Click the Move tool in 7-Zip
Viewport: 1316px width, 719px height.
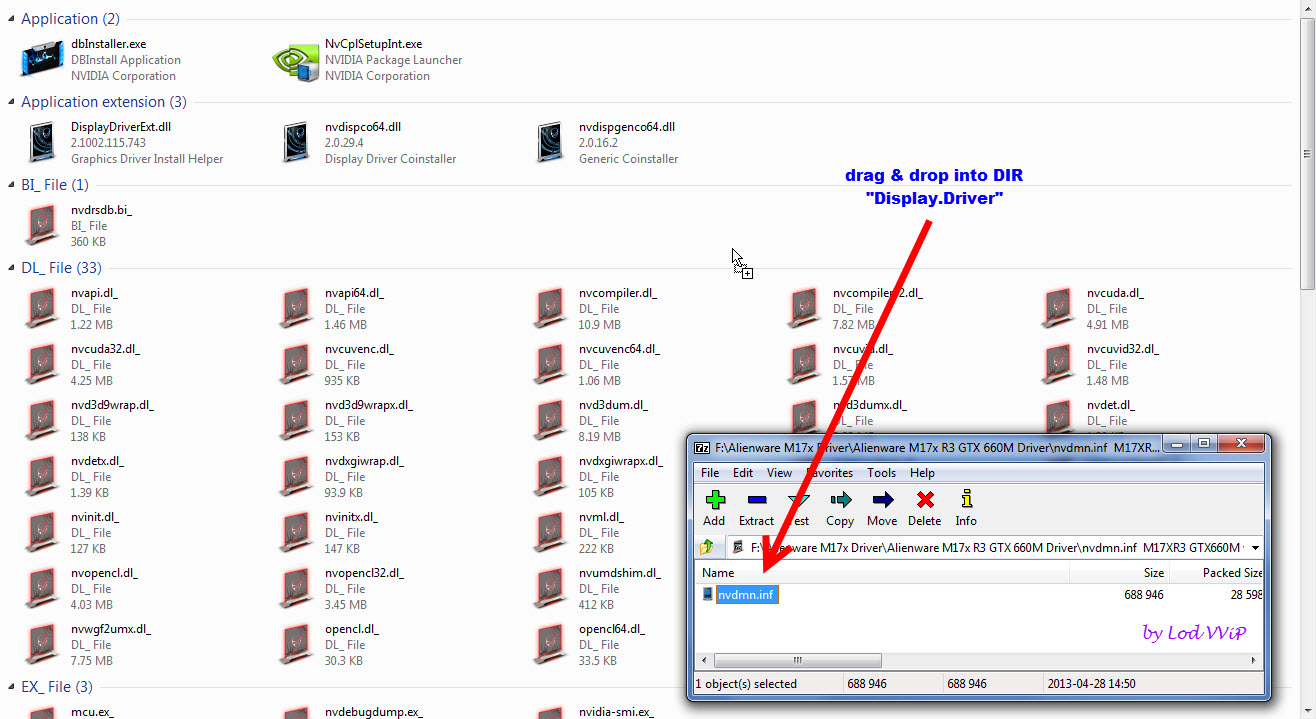[882, 507]
